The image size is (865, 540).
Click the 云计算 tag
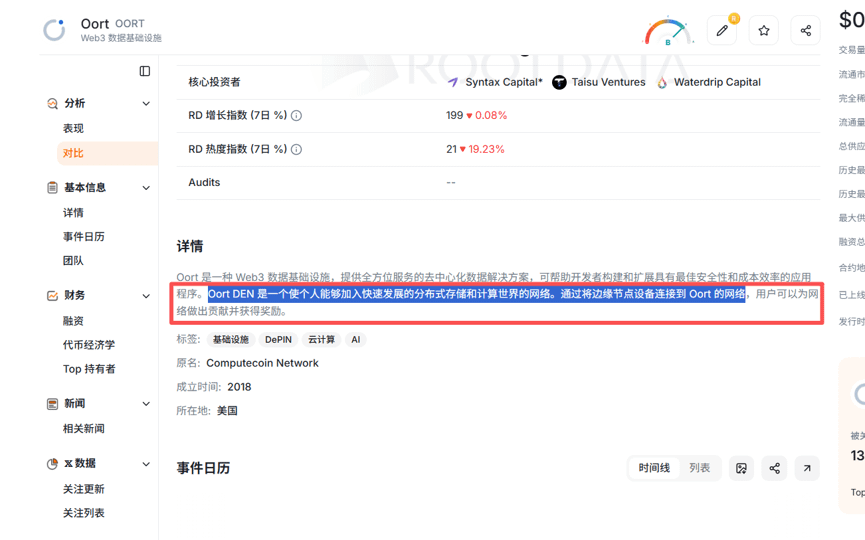[x=321, y=340]
